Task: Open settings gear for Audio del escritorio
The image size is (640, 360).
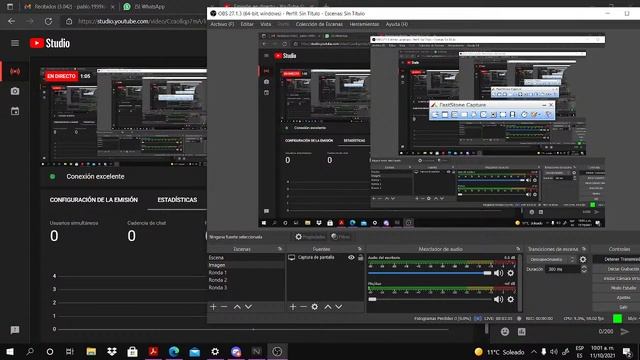Action: click(511, 273)
